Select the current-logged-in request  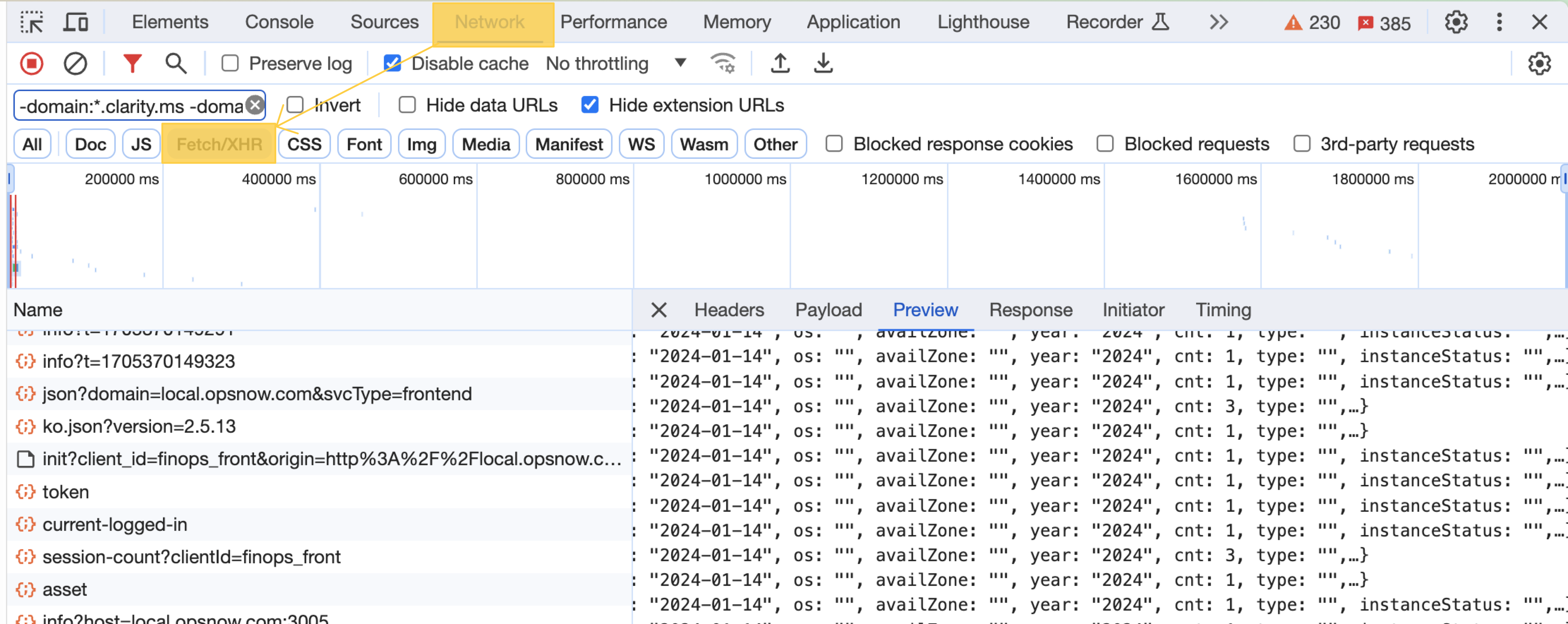tap(114, 524)
